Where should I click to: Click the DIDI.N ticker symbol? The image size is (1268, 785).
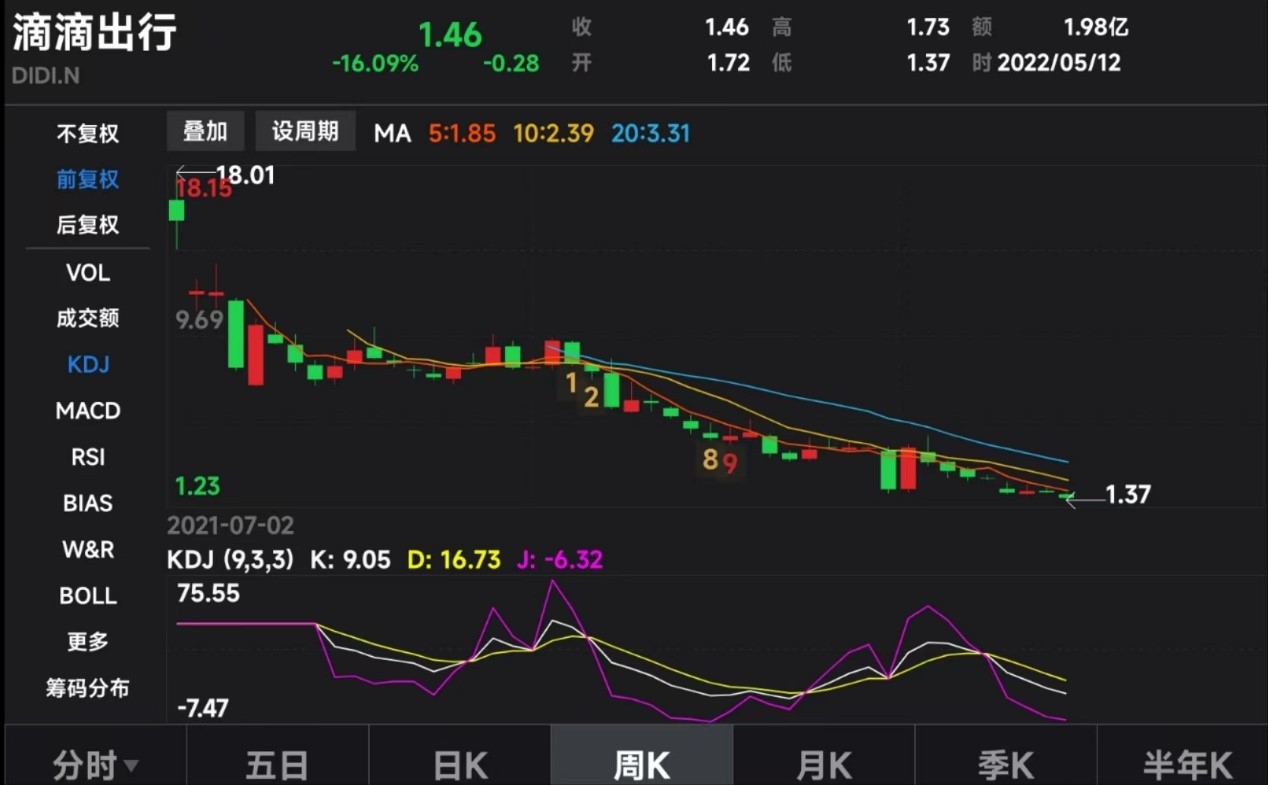coord(46,74)
